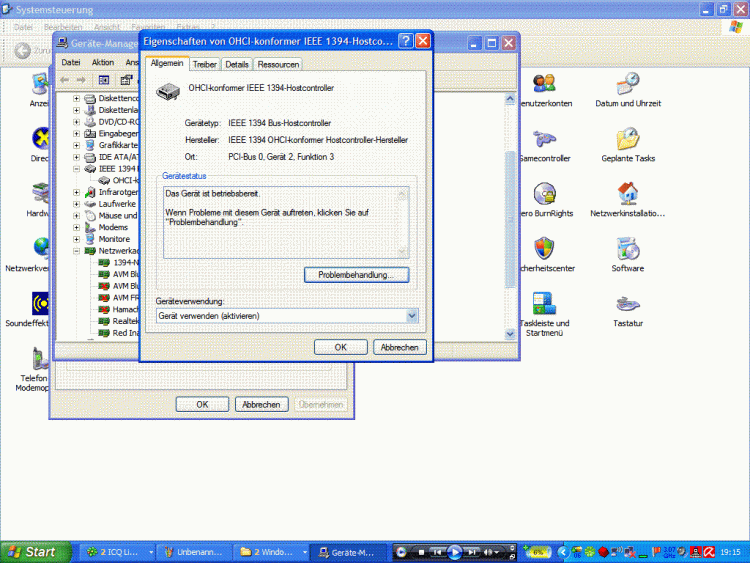The image size is (750, 563).
Task: Open Software control panel icon
Action: pyautogui.click(x=628, y=249)
